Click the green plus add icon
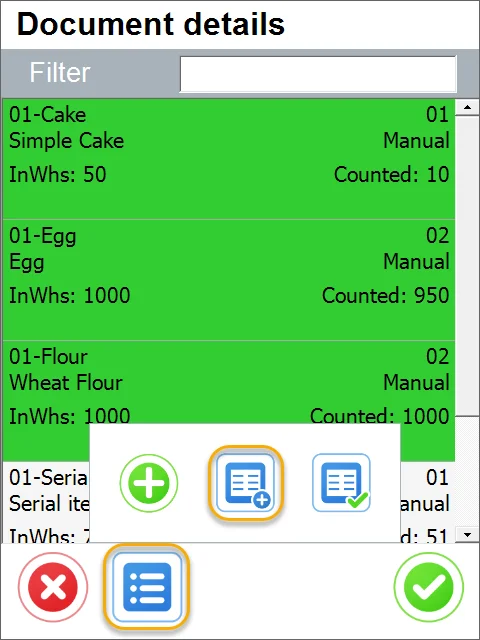This screenshot has height=640, width=480. (149, 483)
